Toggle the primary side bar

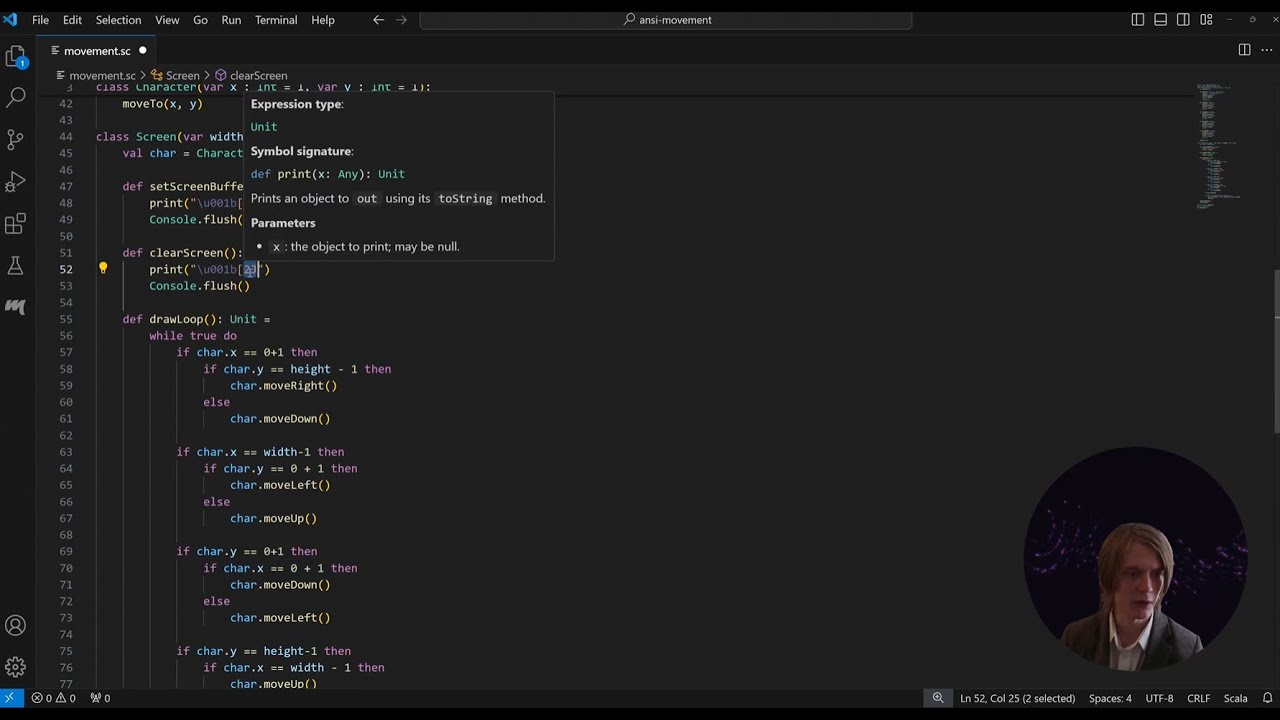[1138, 20]
